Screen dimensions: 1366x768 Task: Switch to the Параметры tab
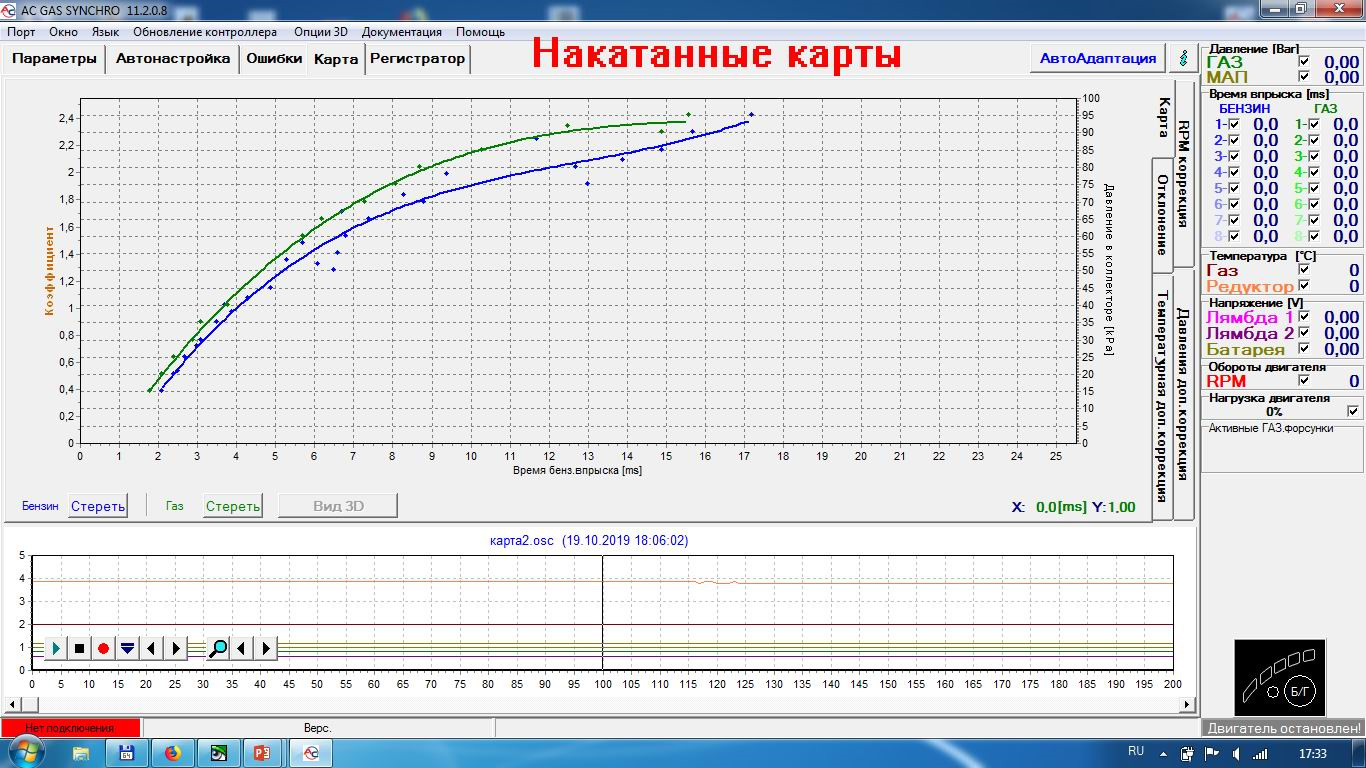55,58
